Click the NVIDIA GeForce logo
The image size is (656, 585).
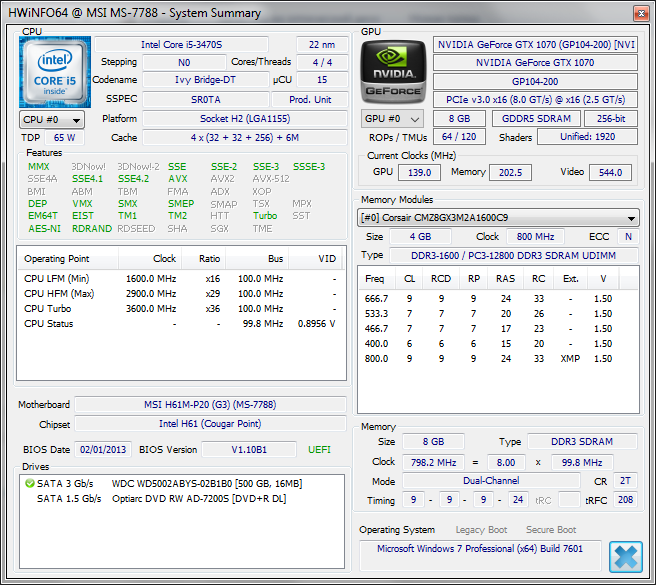coord(393,72)
